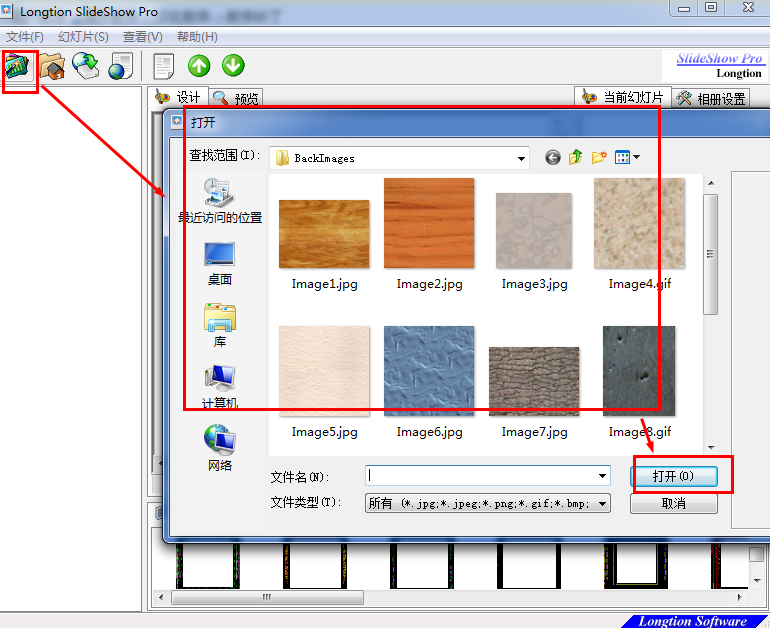Select 计算机 computer location
This screenshot has width=770, height=628.
220,387
